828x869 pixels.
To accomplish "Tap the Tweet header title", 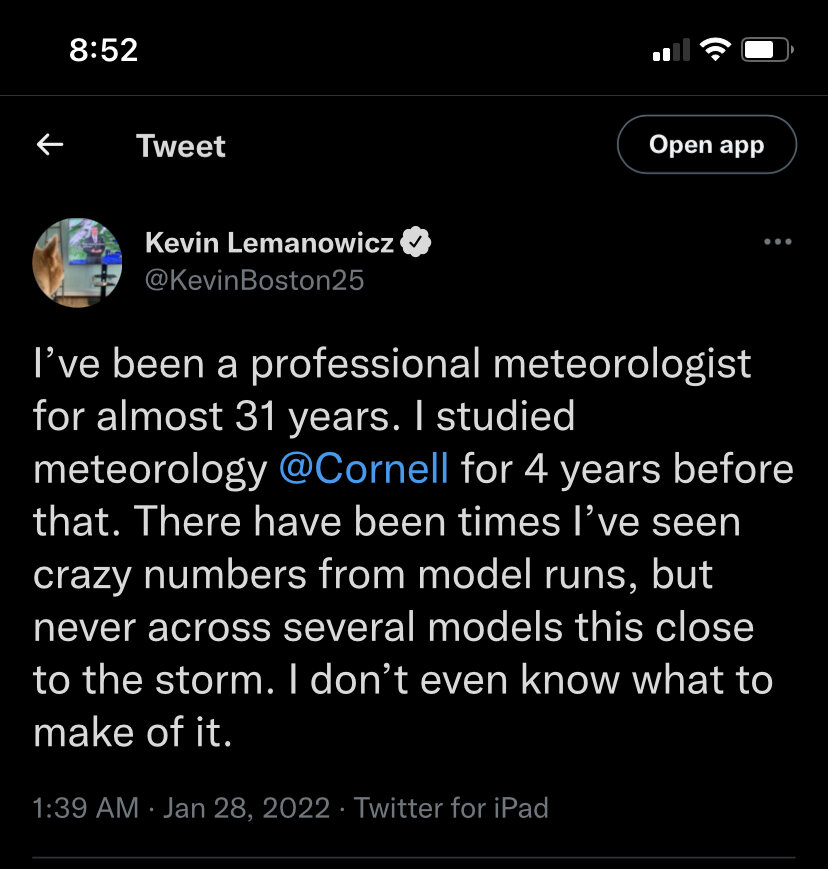I will 181,146.
